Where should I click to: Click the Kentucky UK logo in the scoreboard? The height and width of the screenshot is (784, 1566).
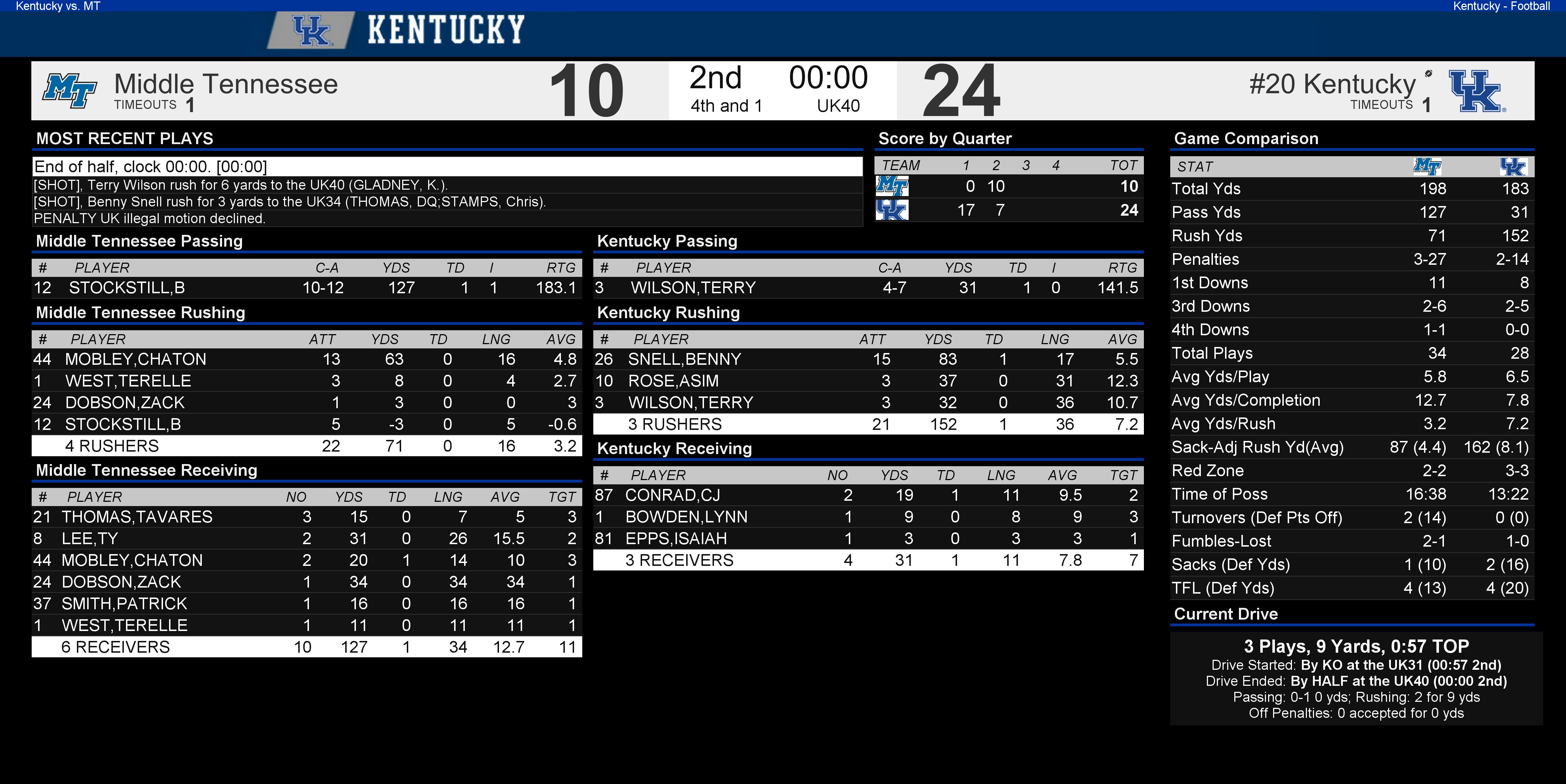[1477, 90]
